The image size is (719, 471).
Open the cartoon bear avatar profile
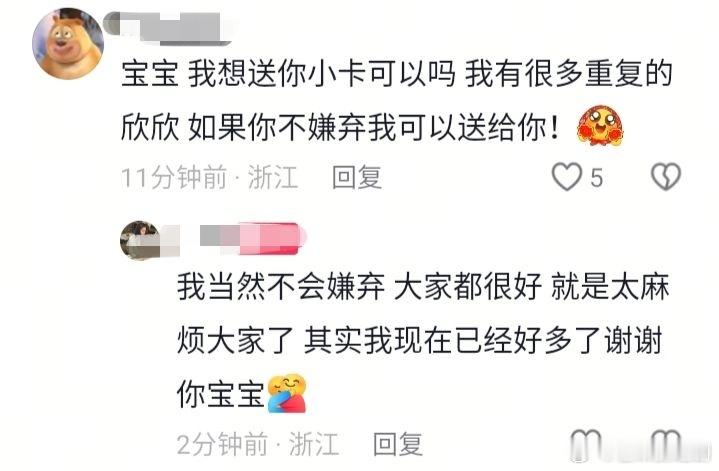pyautogui.click(x=68, y=44)
